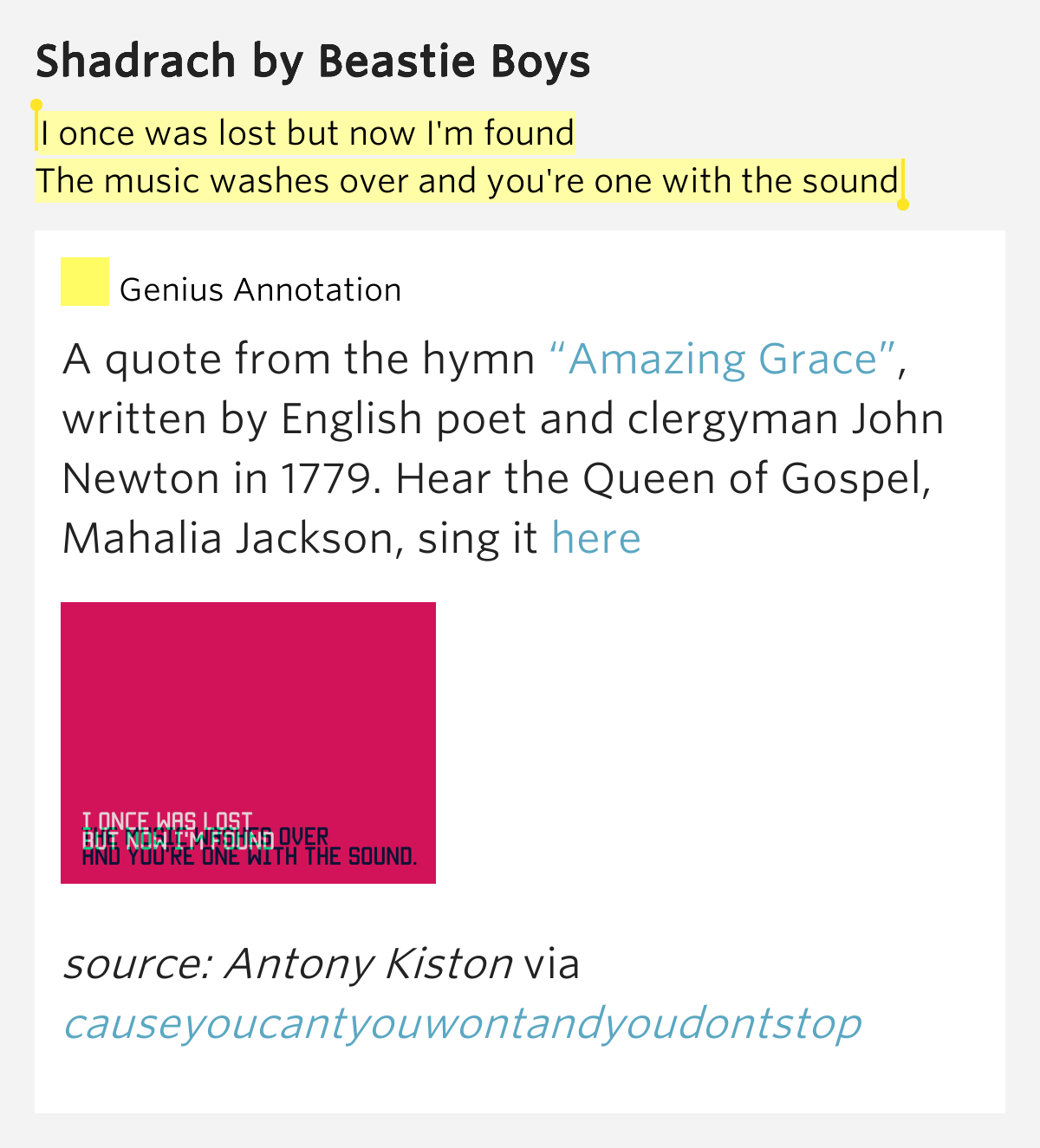
Task: Click the pink lyric poster image
Action: pyautogui.click(x=248, y=743)
